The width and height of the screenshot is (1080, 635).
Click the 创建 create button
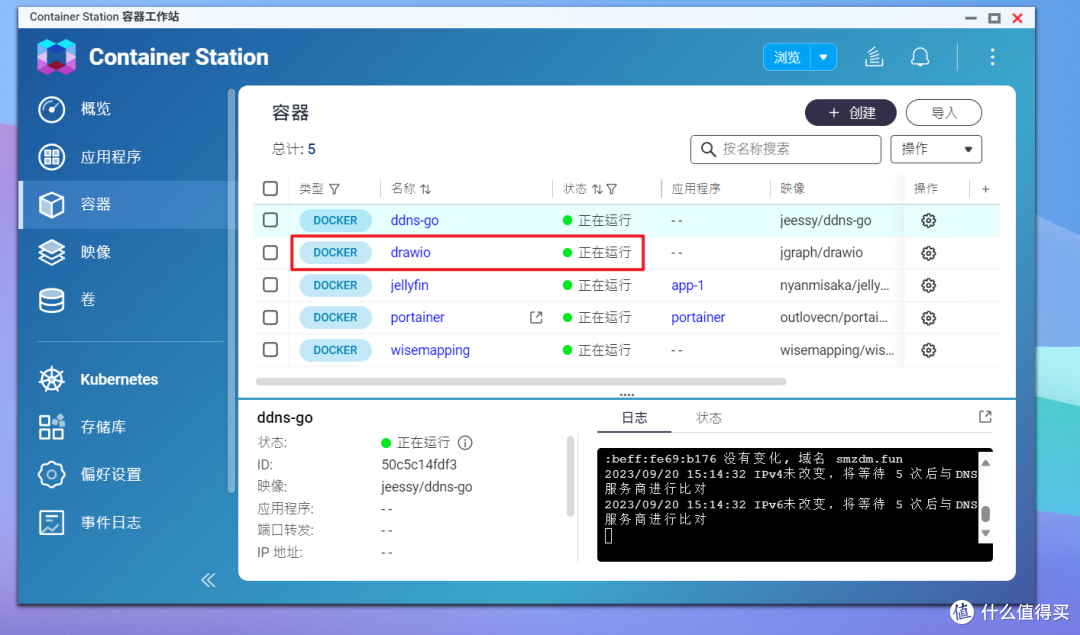pyautogui.click(x=851, y=113)
